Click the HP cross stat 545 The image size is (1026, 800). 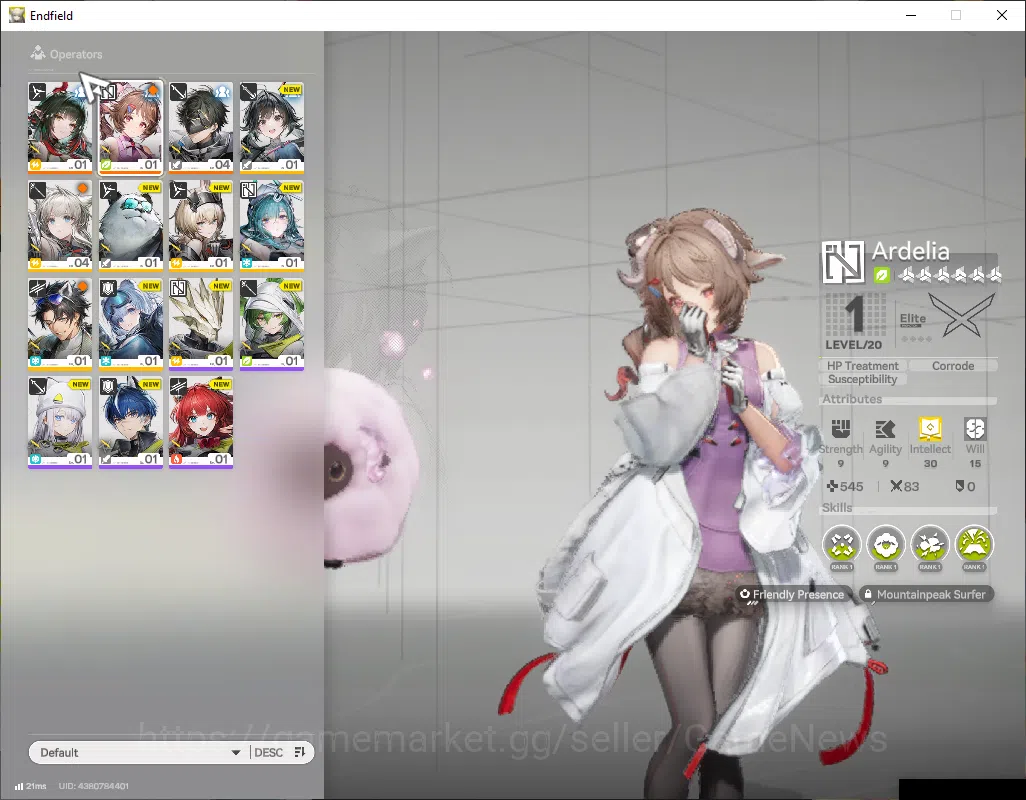pos(844,486)
